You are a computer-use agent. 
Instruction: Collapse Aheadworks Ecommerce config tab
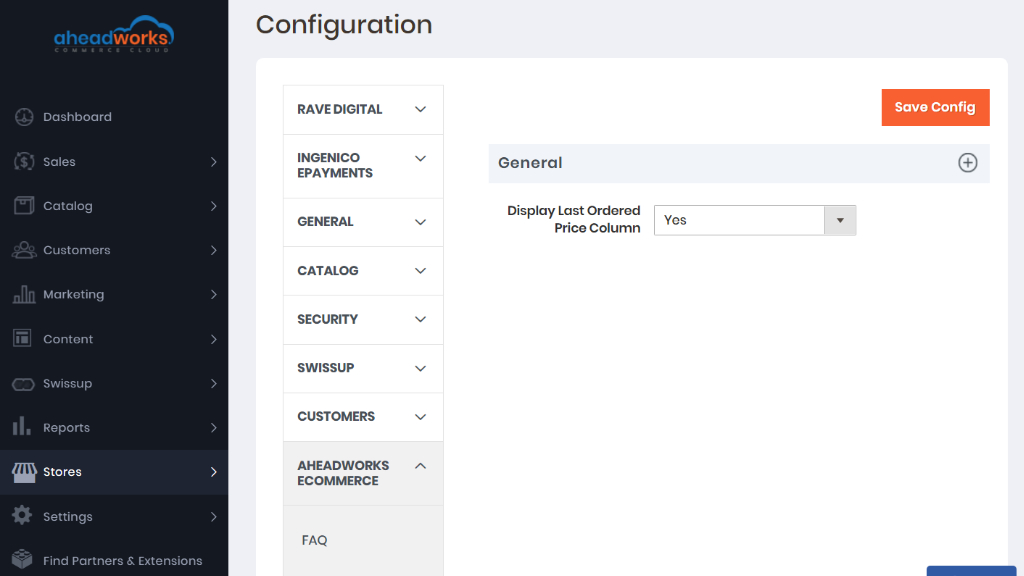coord(363,473)
